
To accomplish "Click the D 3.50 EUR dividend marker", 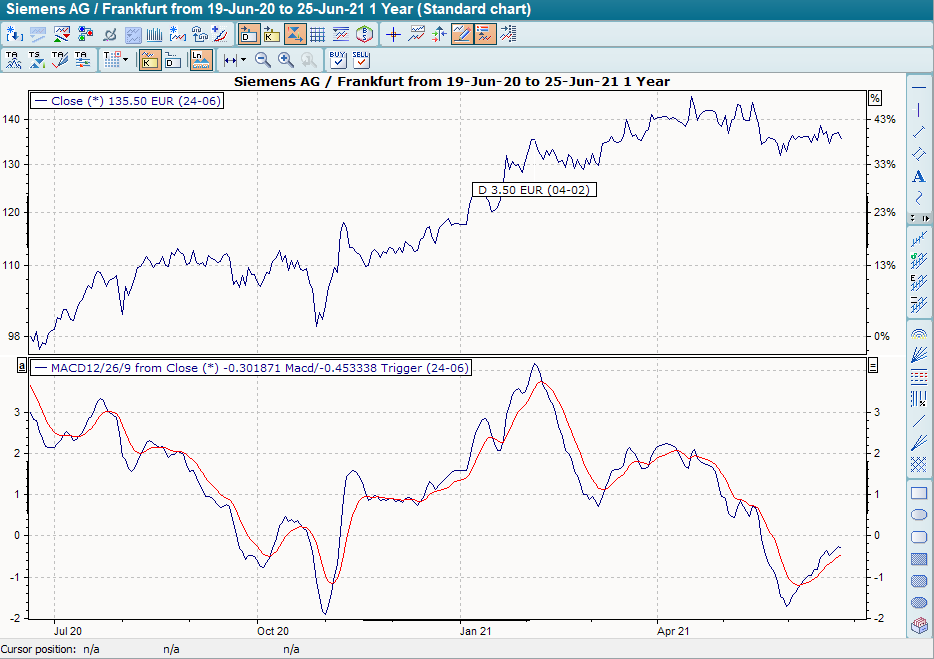I will (x=533, y=189).
